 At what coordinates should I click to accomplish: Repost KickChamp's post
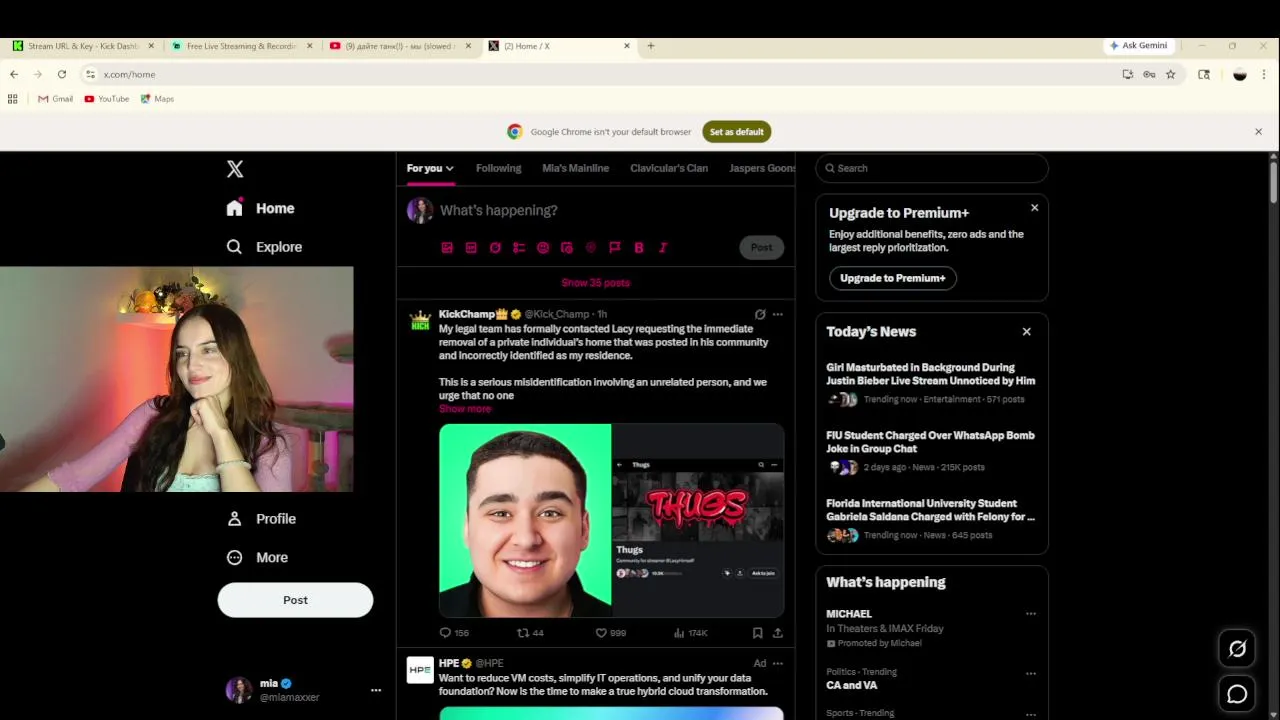(530, 633)
